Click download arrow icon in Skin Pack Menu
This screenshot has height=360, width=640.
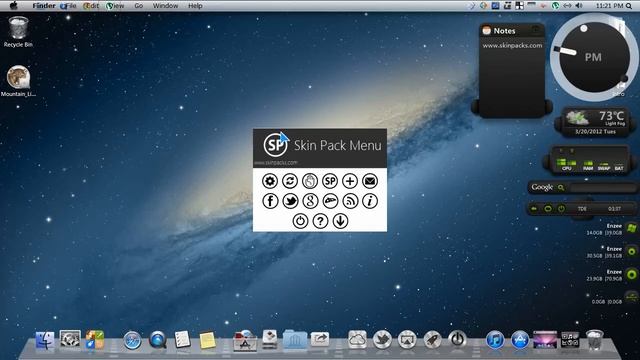[340, 221]
